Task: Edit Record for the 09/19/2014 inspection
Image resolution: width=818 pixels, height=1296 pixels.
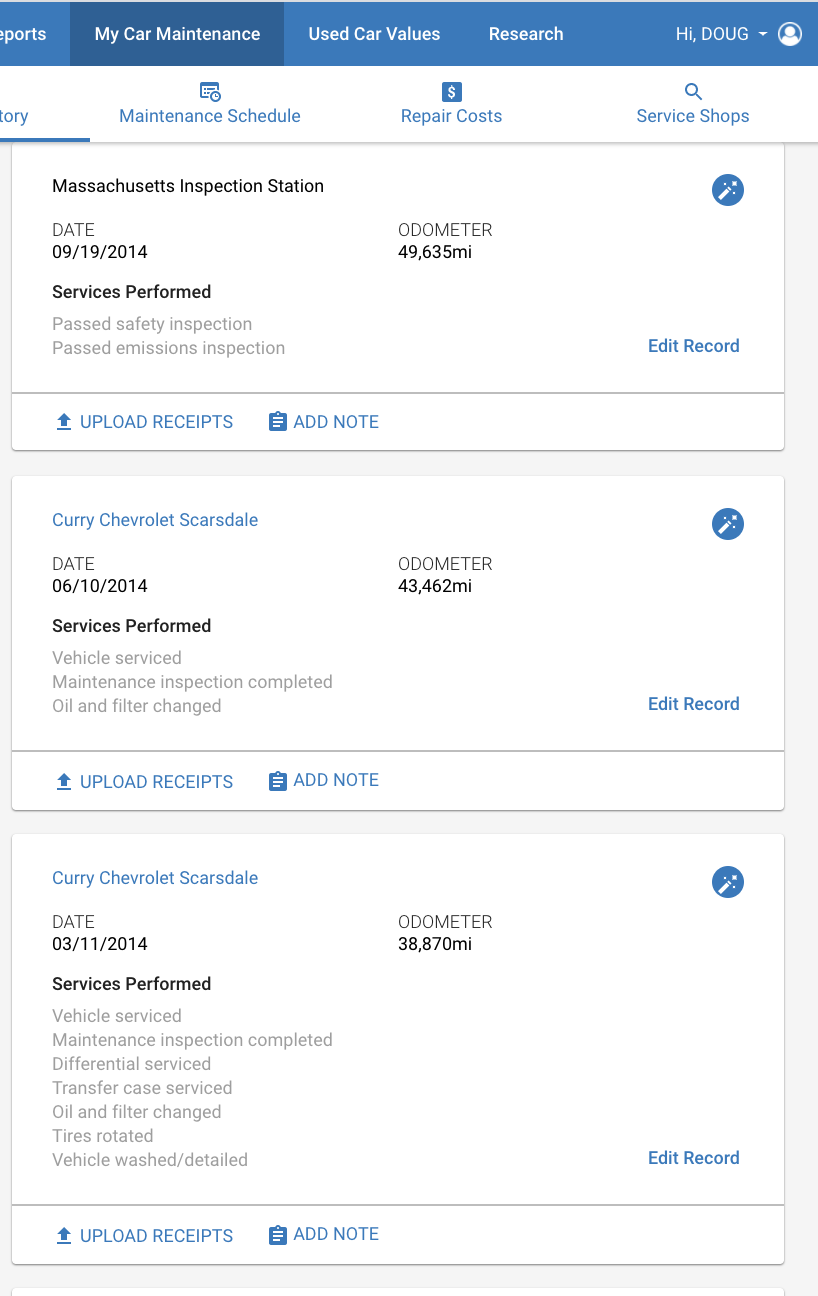Action: pyautogui.click(x=694, y=346)
